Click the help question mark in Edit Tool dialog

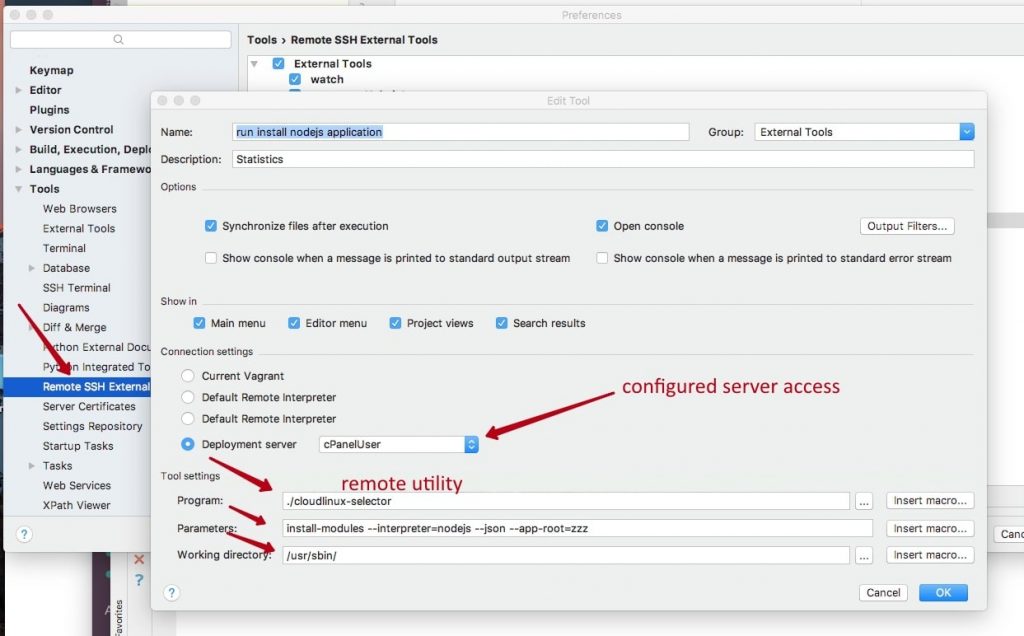(170, 593)
